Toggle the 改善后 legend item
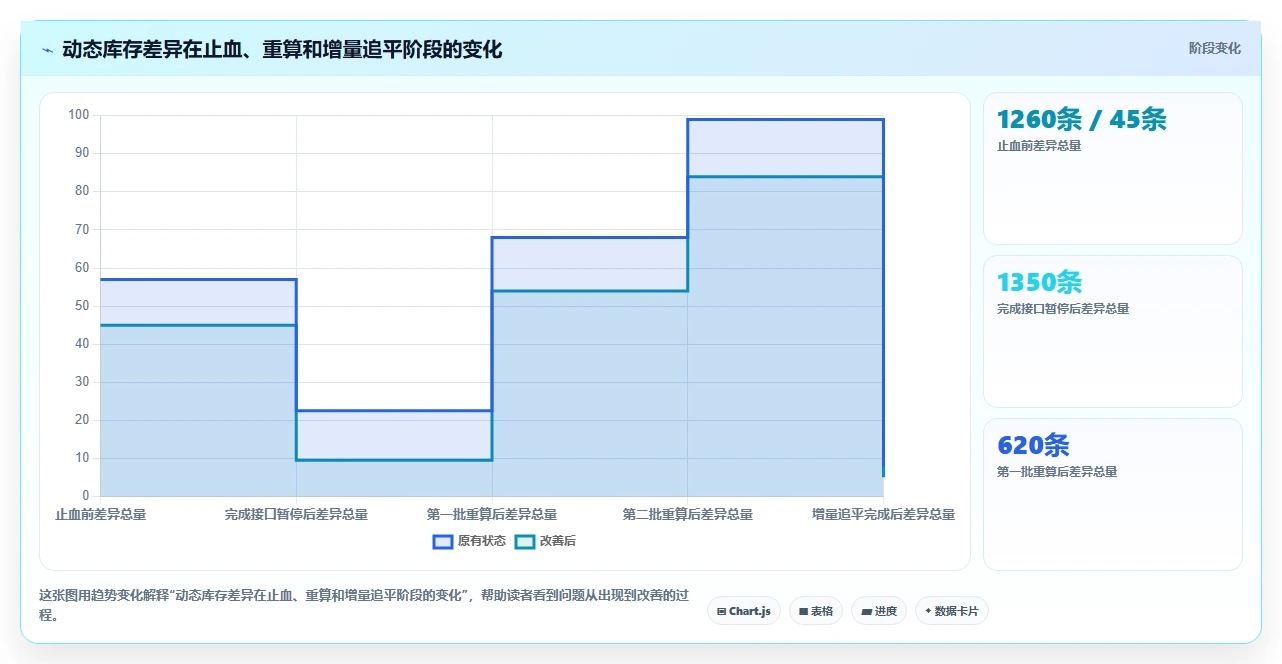 tap(545, 541)
